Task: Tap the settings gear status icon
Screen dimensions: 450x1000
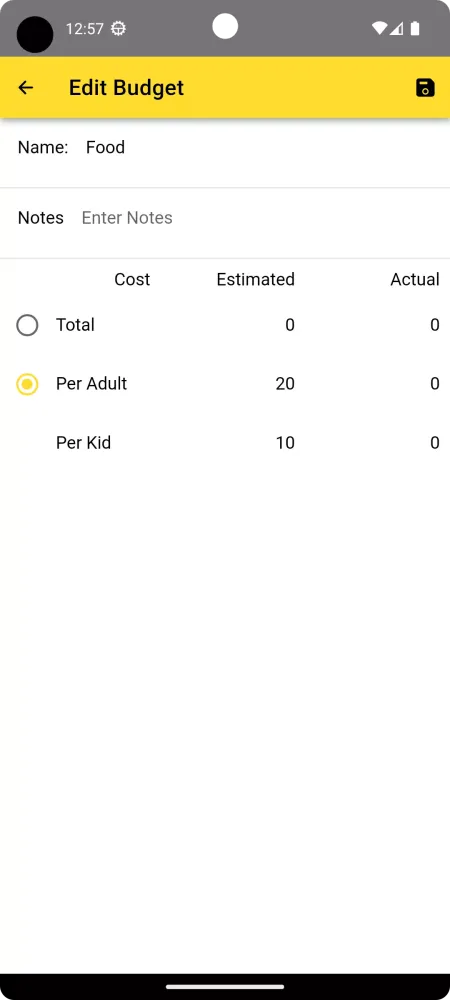Action: coord(119,28)
